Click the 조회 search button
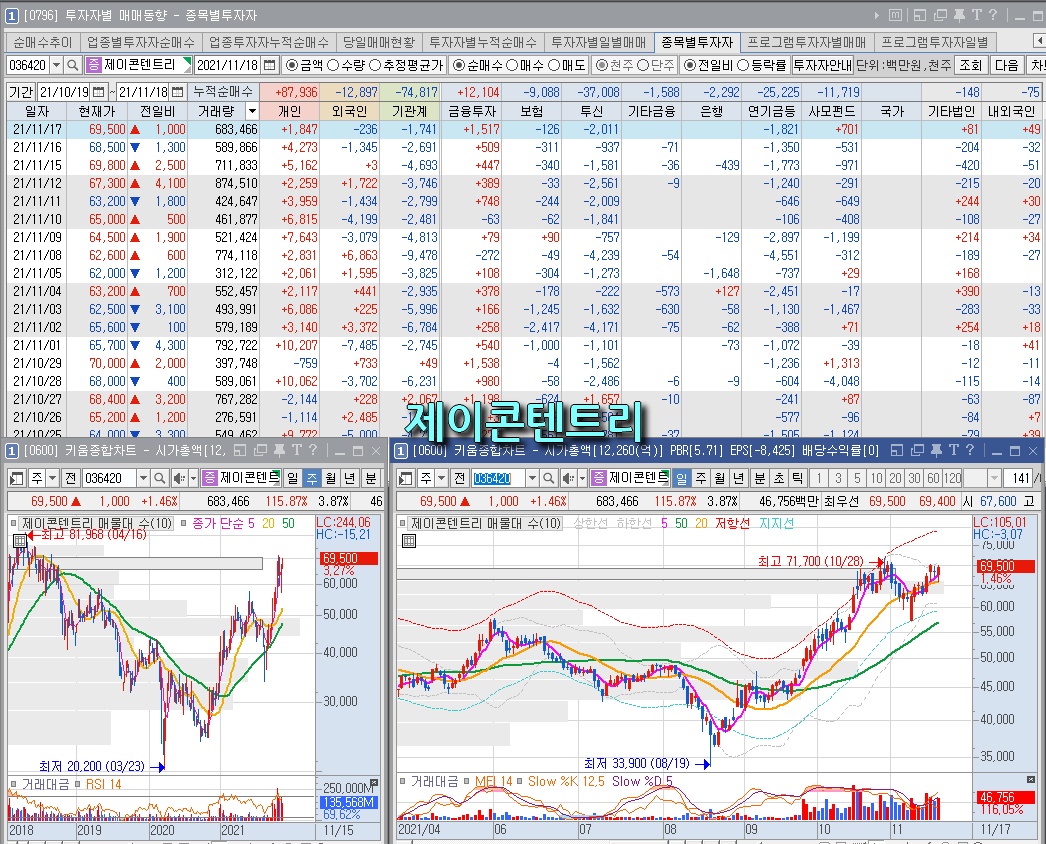 [x=971, y=65]
